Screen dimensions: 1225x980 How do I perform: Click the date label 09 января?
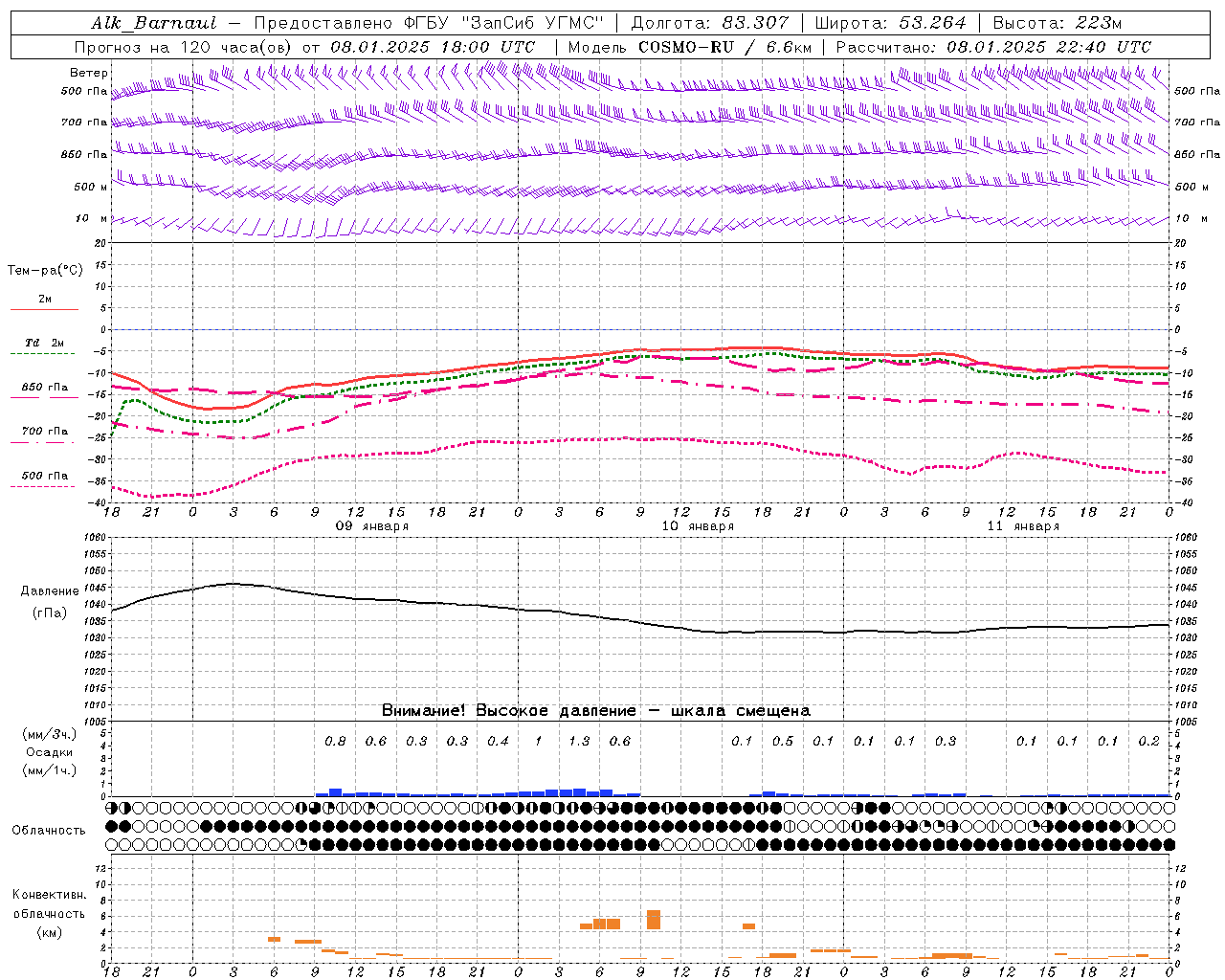(371, 526)
